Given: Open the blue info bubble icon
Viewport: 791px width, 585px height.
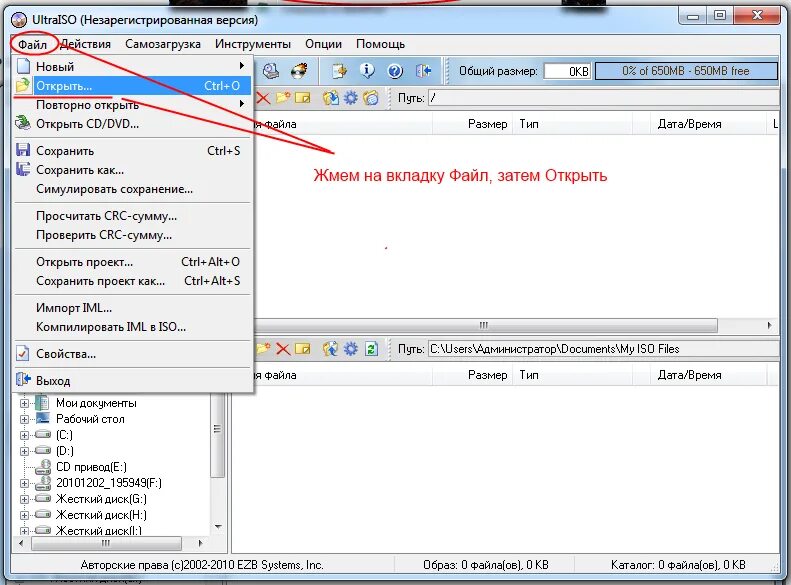Looking at the screenshot, I should pyautogui.click(x=367, y=71).
